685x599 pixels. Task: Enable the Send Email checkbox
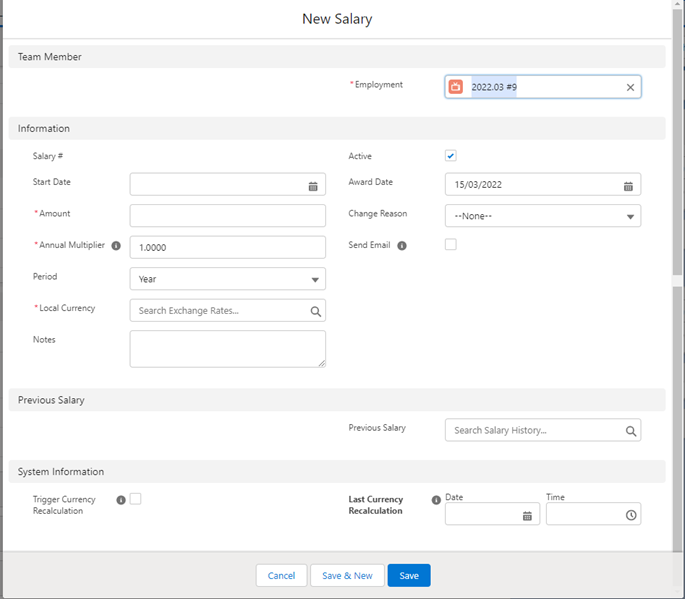pos(451,245)
